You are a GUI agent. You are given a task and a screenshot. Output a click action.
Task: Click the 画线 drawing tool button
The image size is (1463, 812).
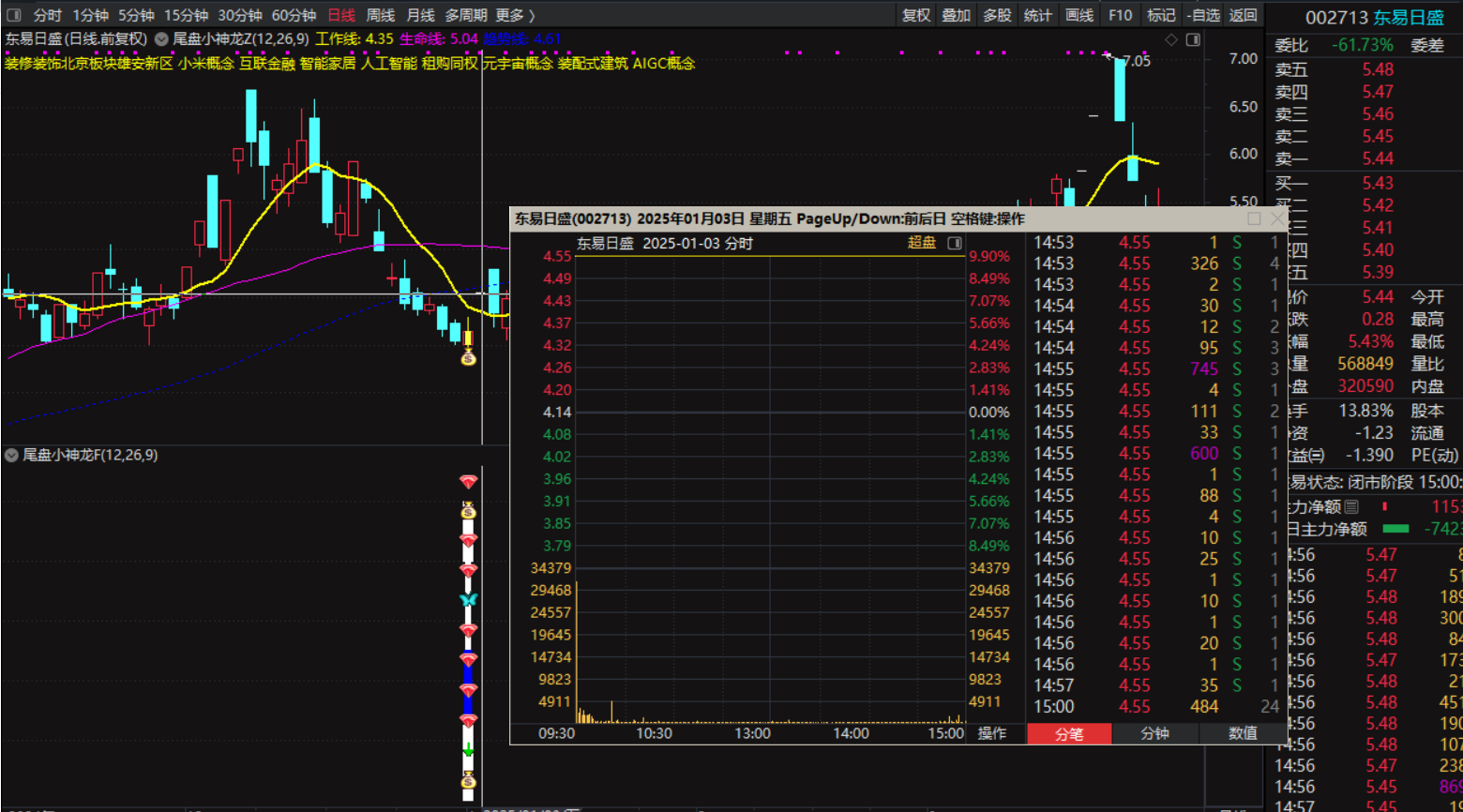(1079, 15)
